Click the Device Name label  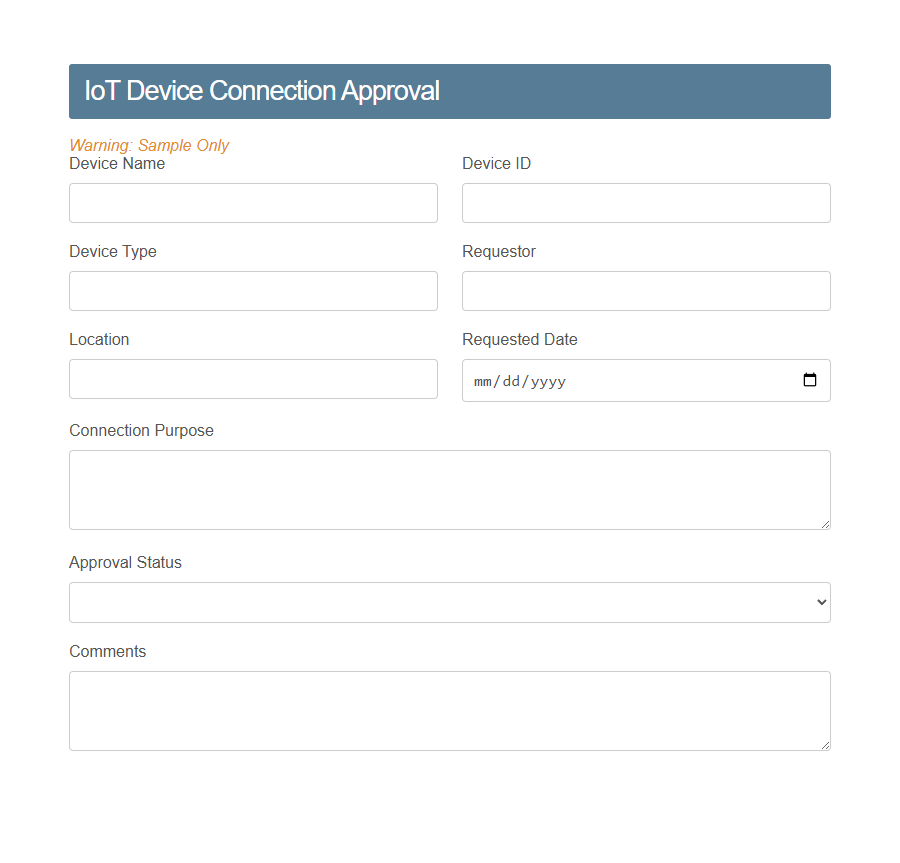point(117,163)
